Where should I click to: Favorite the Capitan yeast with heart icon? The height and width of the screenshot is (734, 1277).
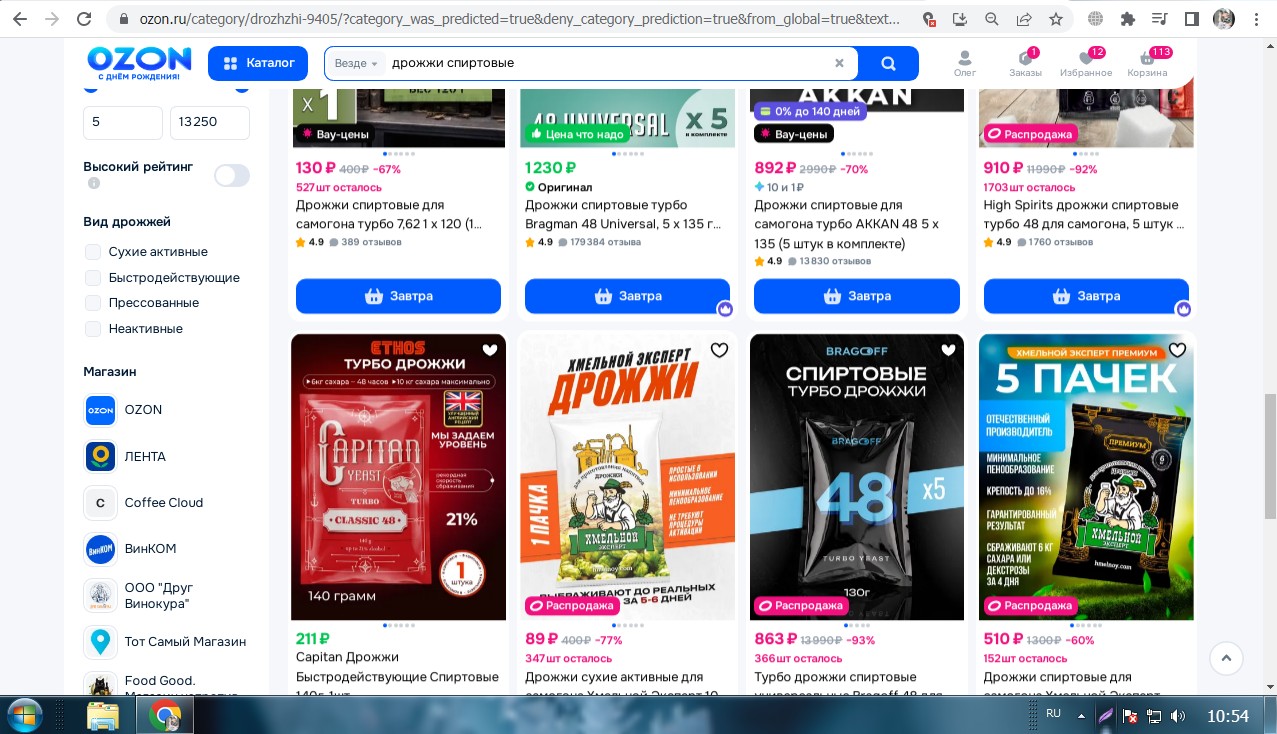(489, 350)
